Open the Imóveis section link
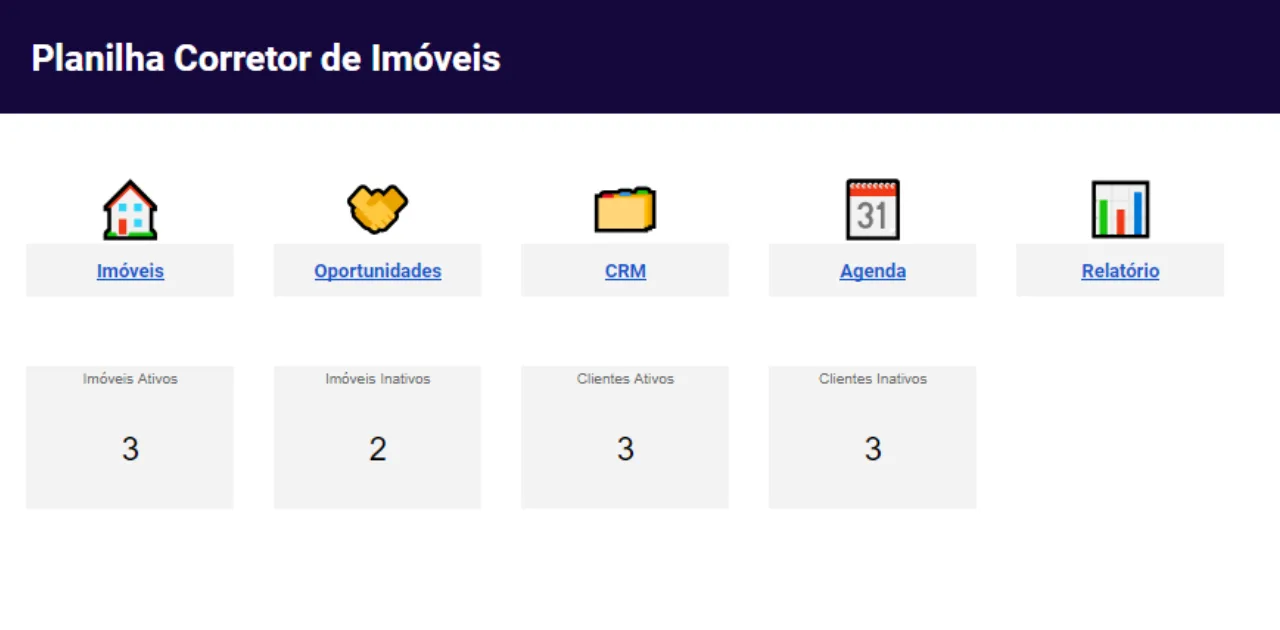 coord(130,271)
